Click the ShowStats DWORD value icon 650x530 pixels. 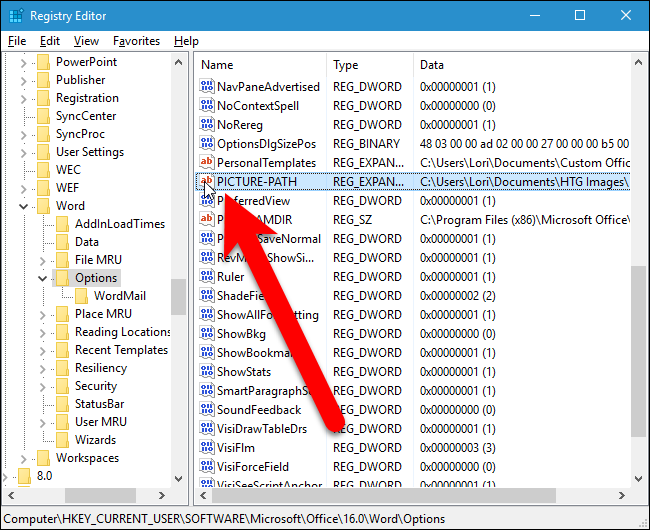pyautogui.click(x=206, y=371)
